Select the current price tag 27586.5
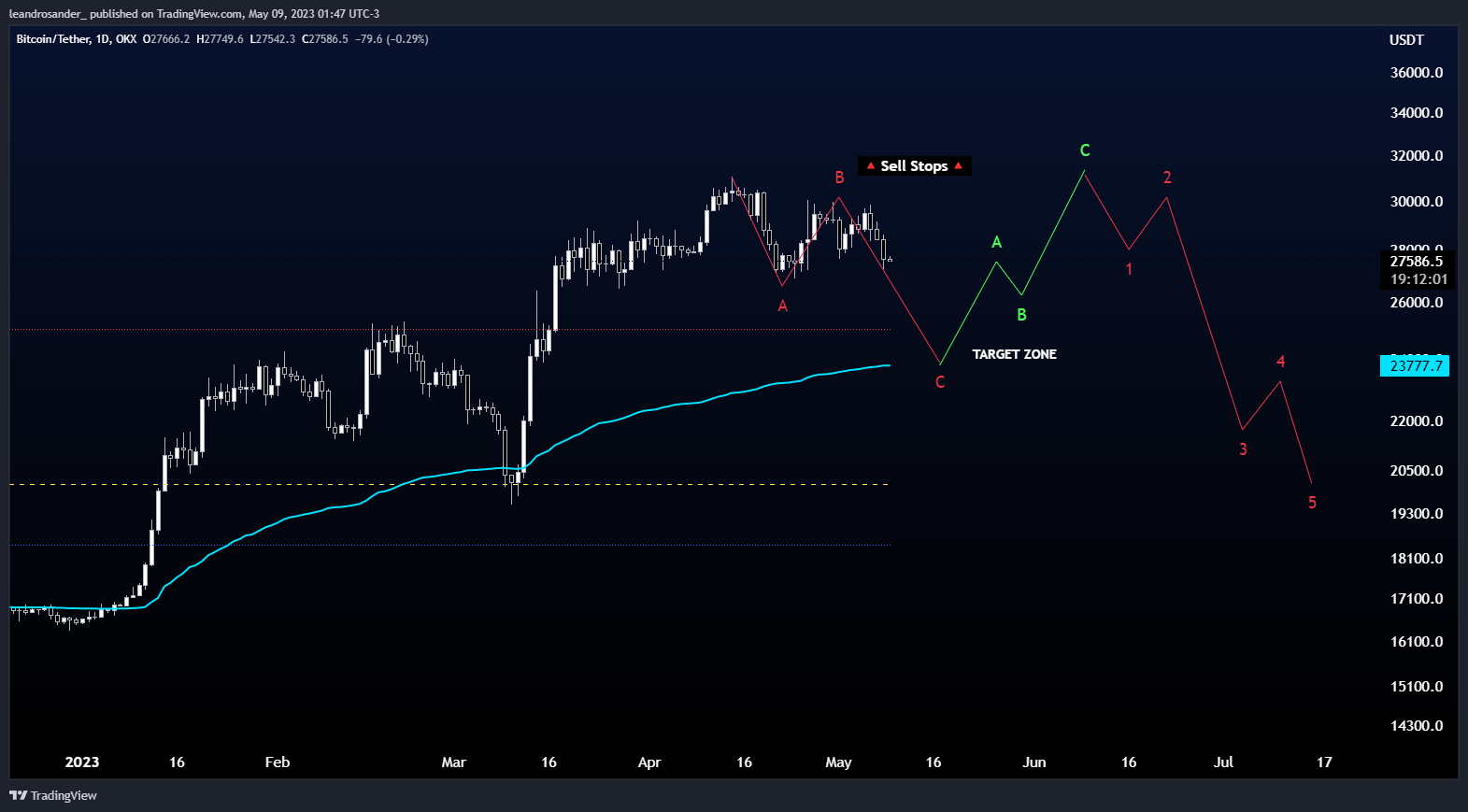 1417,262
